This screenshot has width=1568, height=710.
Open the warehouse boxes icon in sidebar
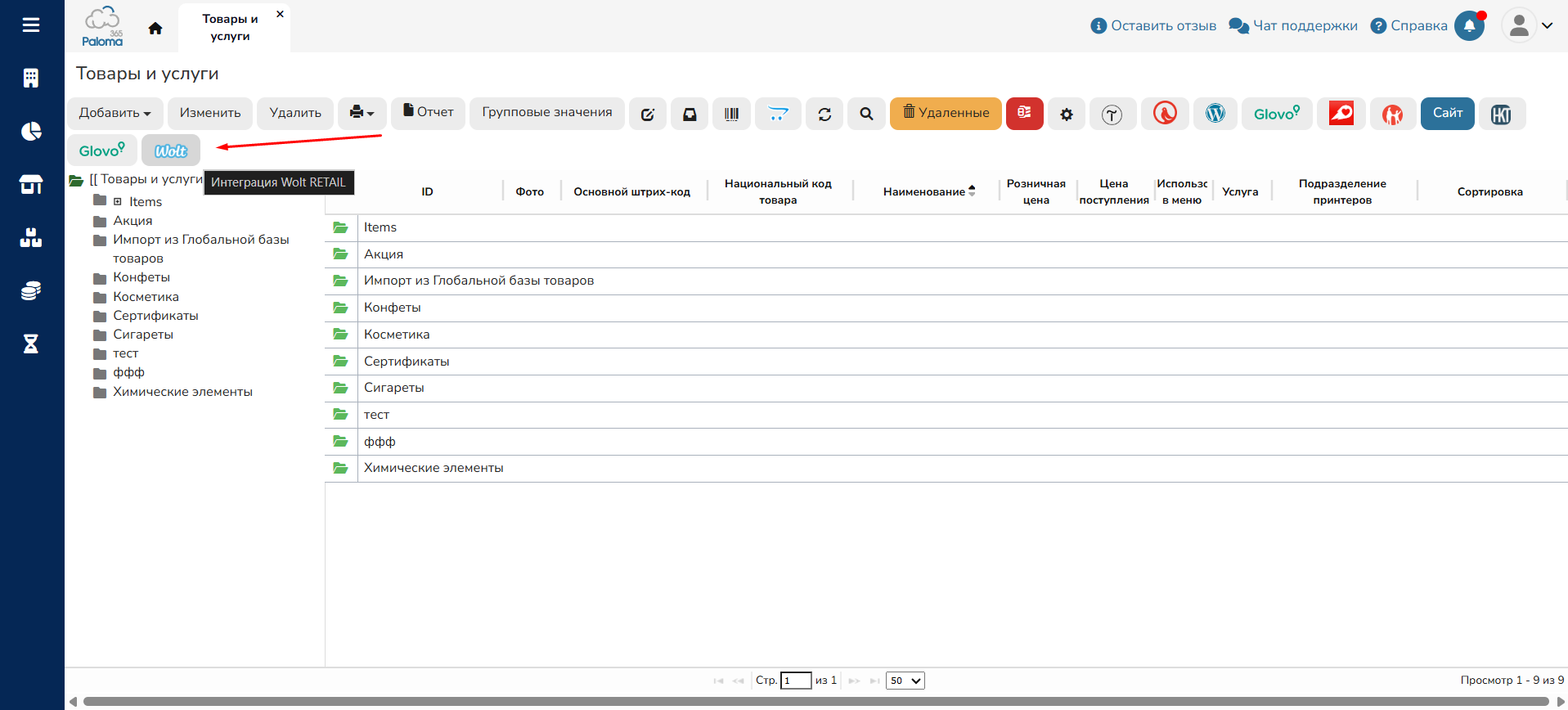pos(31,238)
